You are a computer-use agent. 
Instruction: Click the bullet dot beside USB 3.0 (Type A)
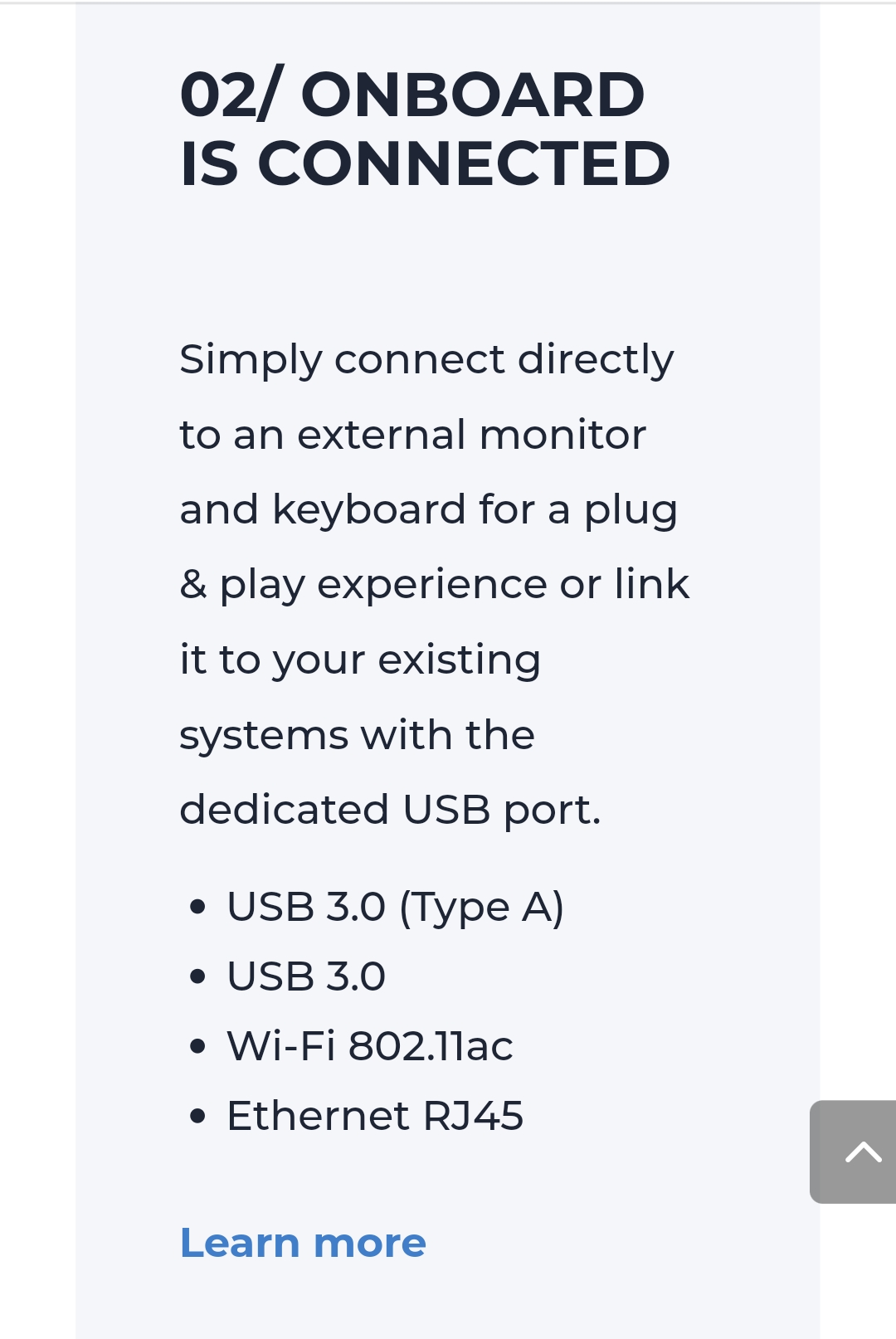pyautogui.click(x=197, y=908)
